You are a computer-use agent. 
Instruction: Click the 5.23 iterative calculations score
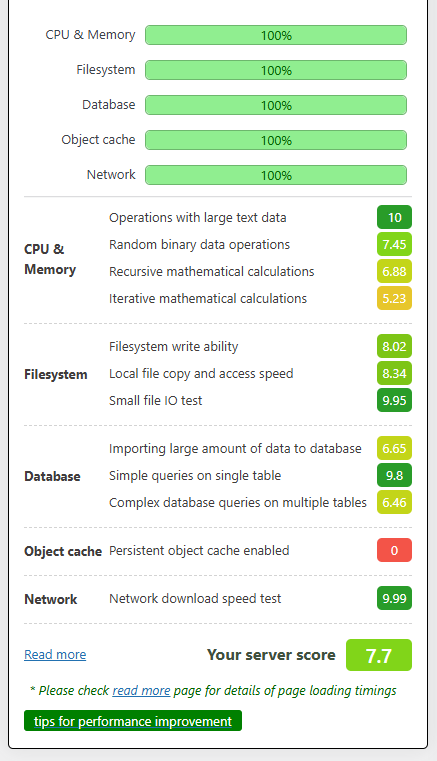(x=394, y=298)
